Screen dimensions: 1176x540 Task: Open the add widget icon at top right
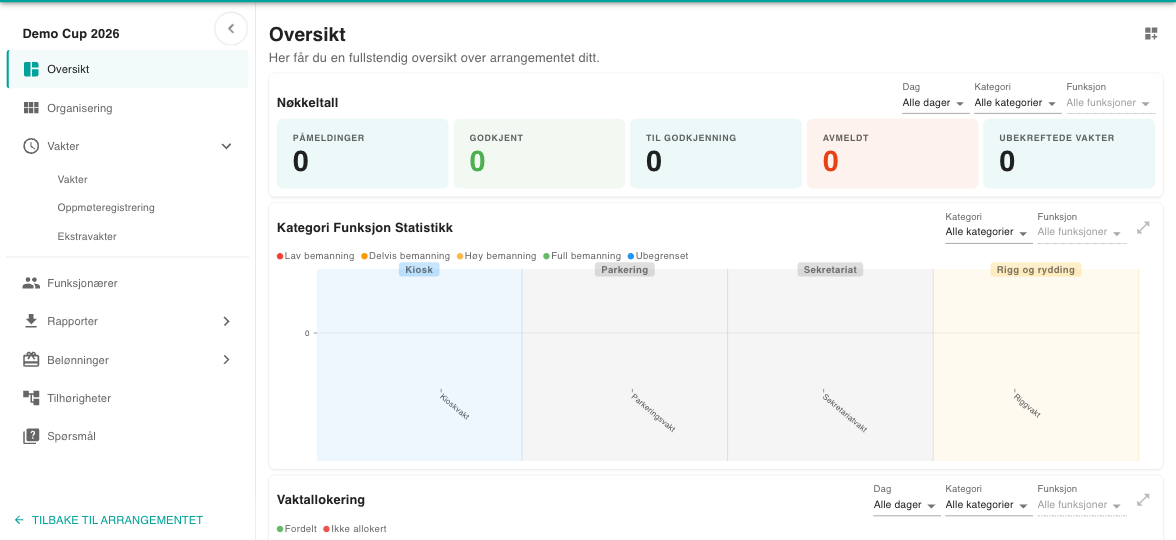pyautogui.click(x=1151, y=33)
